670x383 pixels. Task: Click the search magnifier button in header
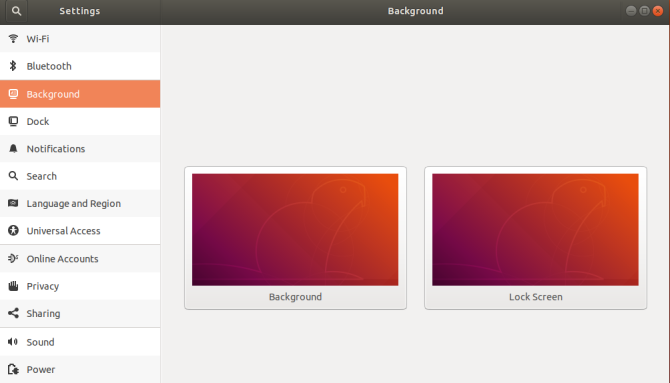[x=16, y=11]
